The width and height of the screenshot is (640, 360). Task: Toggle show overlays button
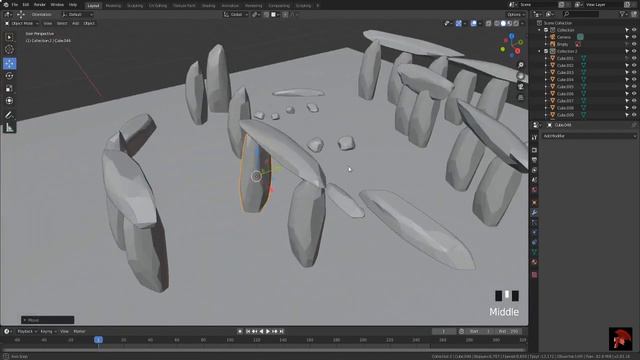[x=473, y=24]
